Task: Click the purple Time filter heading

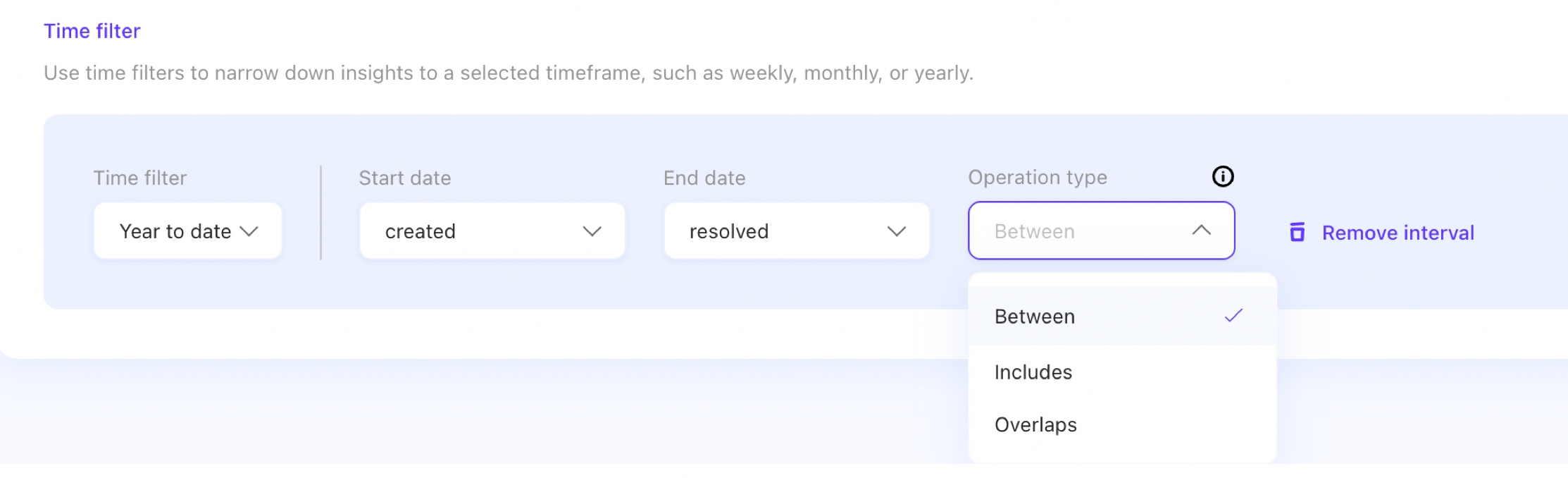Action: click(92, 31)
